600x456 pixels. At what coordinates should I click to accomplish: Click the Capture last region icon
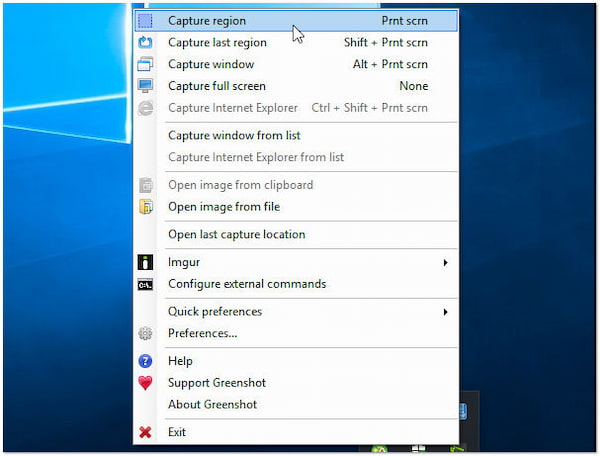pyautogui.click(x=145, y=42)
